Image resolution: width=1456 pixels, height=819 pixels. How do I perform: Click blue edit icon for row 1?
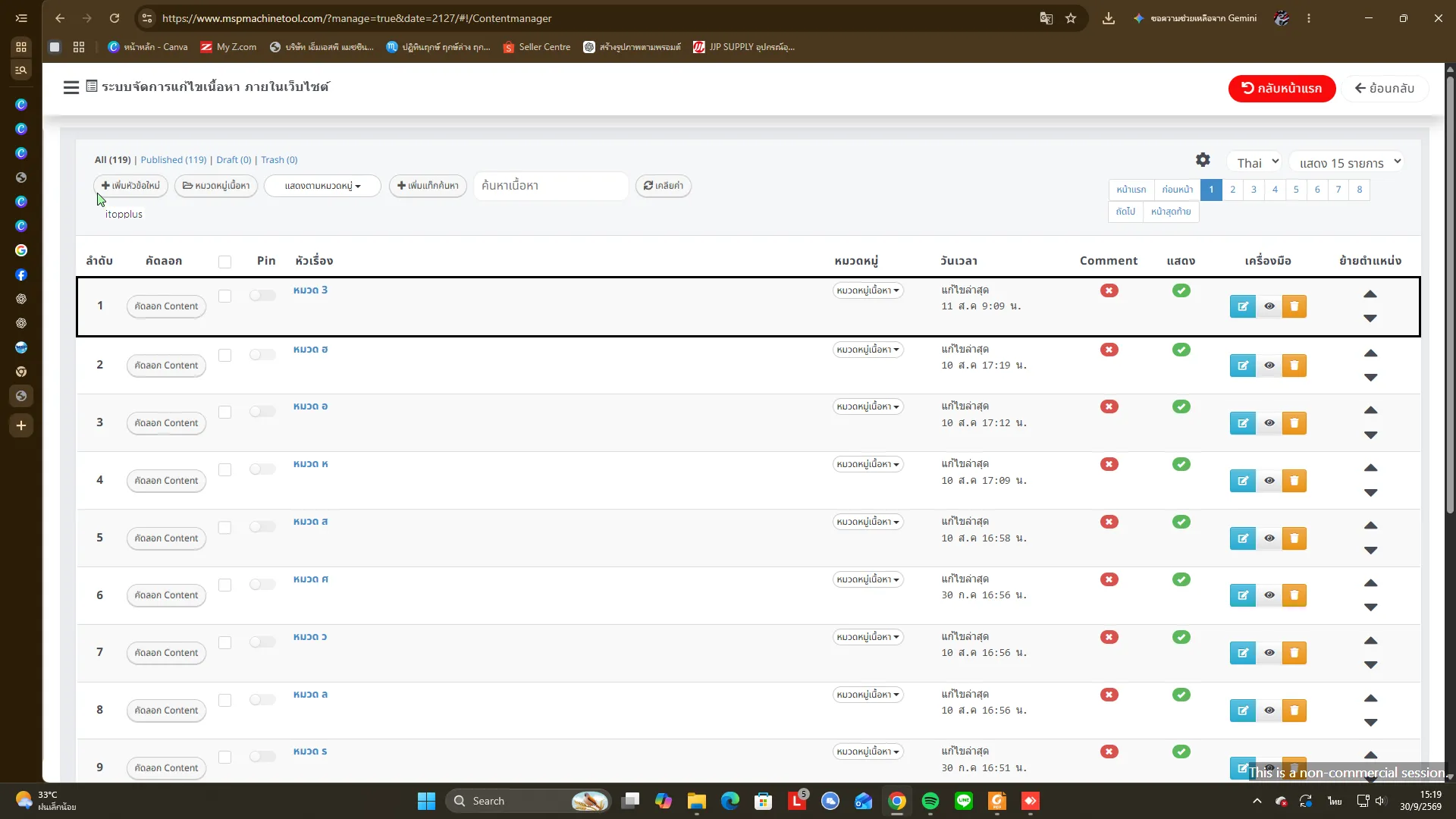point(1242,306)
